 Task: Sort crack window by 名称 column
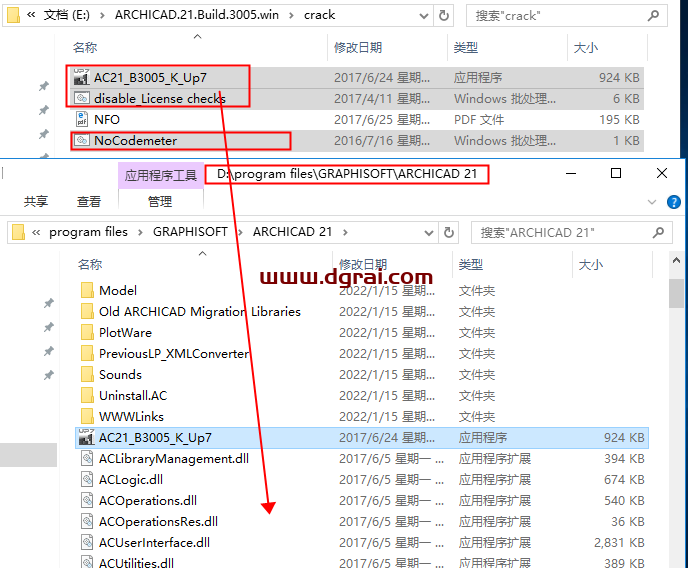point(85,47)
